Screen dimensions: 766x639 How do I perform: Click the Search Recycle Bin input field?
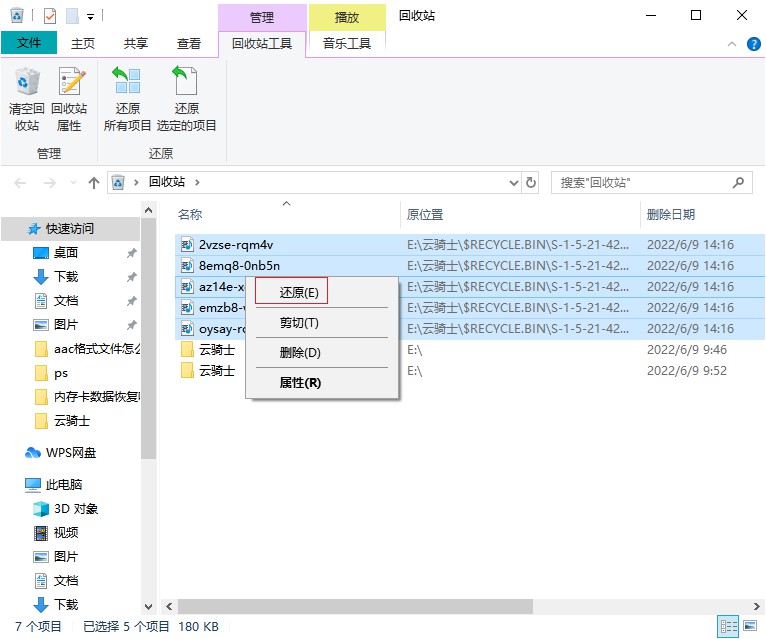coord(652,183)
